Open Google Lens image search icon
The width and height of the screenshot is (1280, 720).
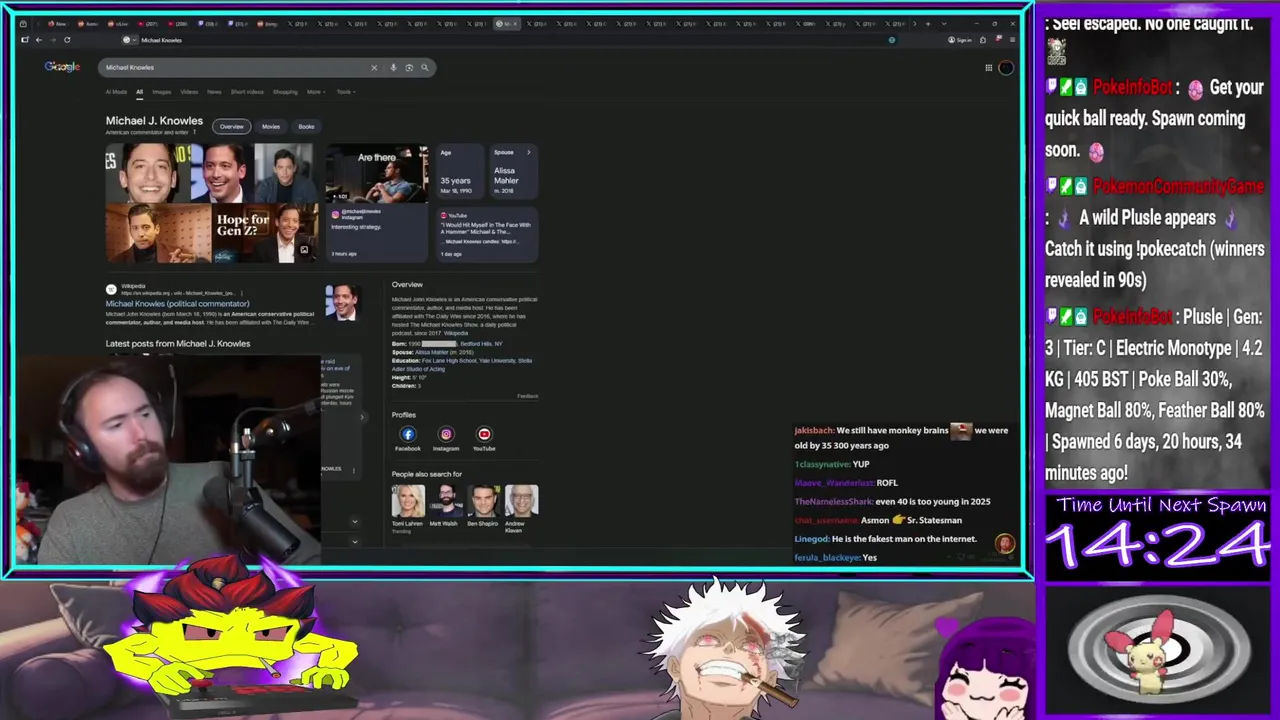click(x=409, y=68)
